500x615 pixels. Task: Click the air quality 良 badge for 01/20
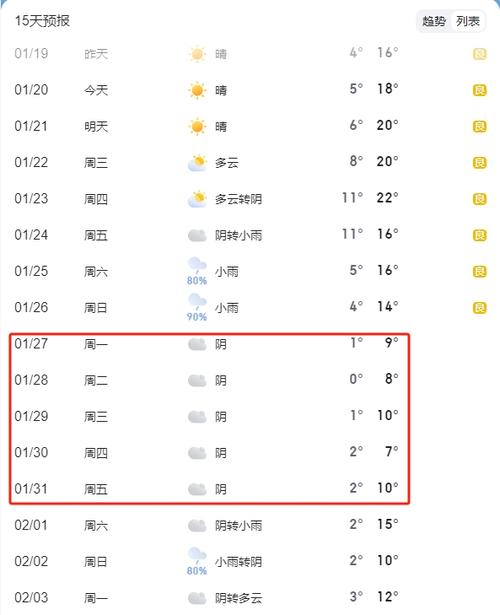click(x=479, y=91)
